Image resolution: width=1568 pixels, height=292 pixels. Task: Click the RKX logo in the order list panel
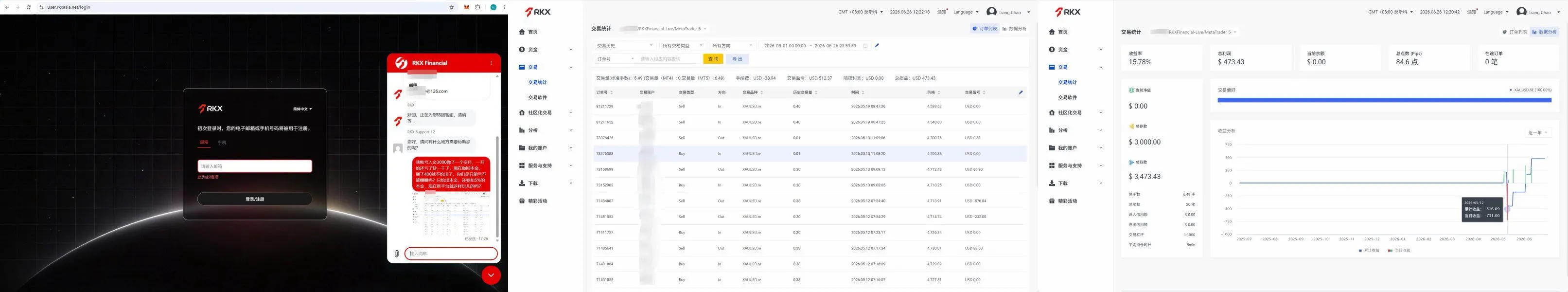(x=538, y=12)
